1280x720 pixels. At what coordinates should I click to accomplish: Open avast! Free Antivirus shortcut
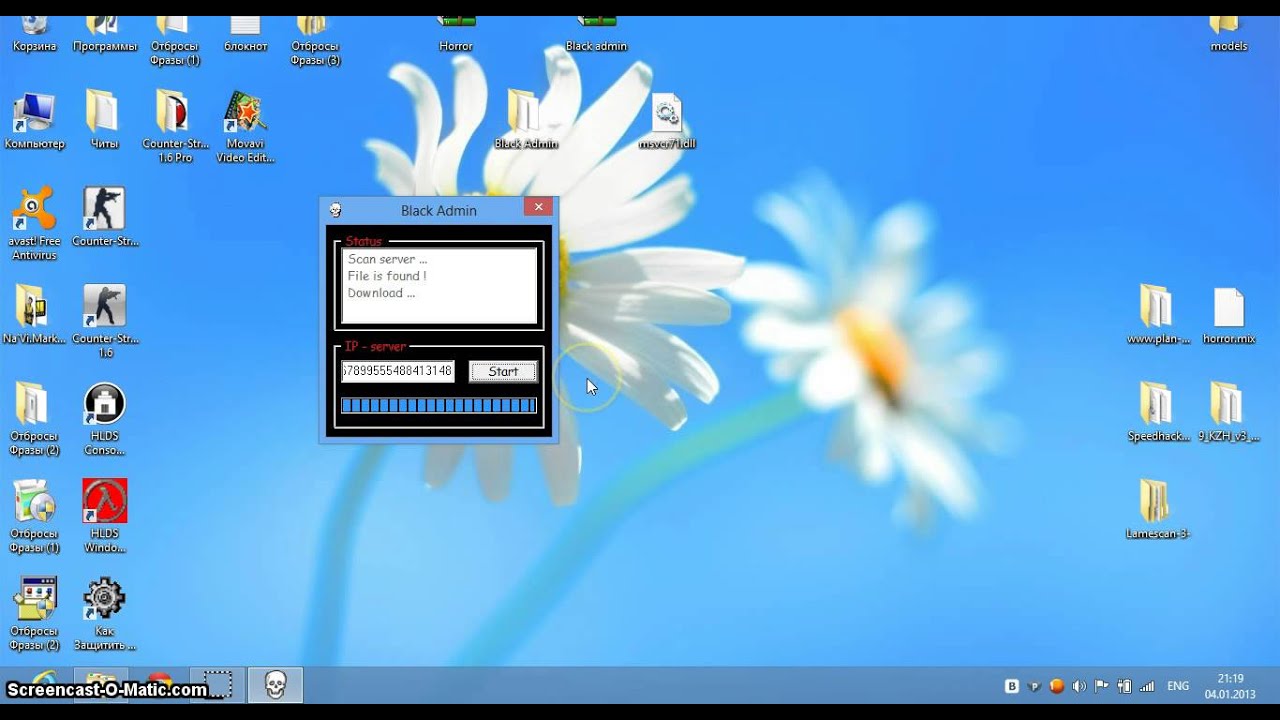click(35, 224)
